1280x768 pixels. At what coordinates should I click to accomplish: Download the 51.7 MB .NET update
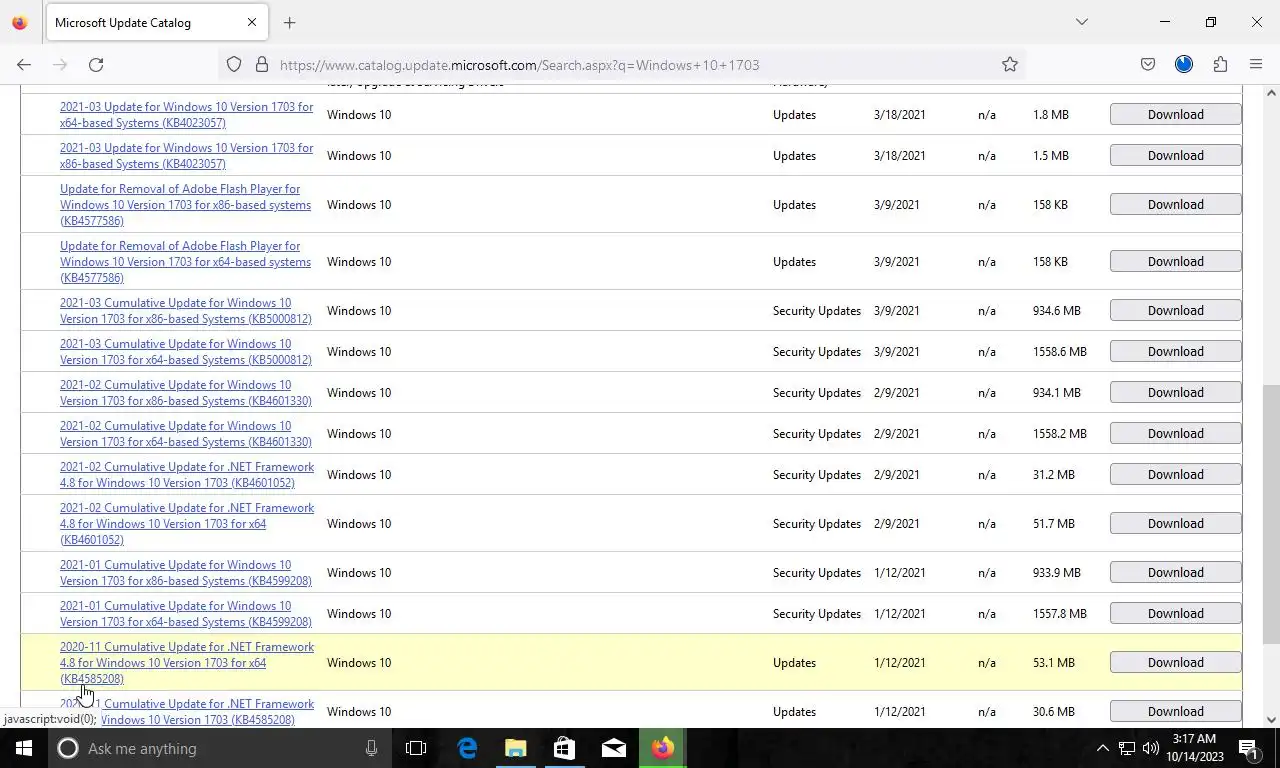[1175, 523]
